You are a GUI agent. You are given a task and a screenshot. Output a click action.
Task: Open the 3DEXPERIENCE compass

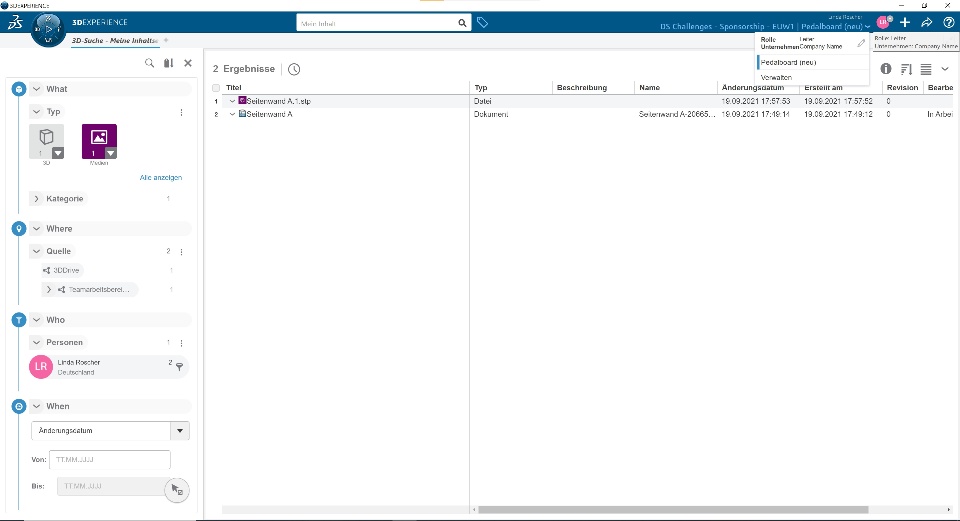(x=48, y=29)
